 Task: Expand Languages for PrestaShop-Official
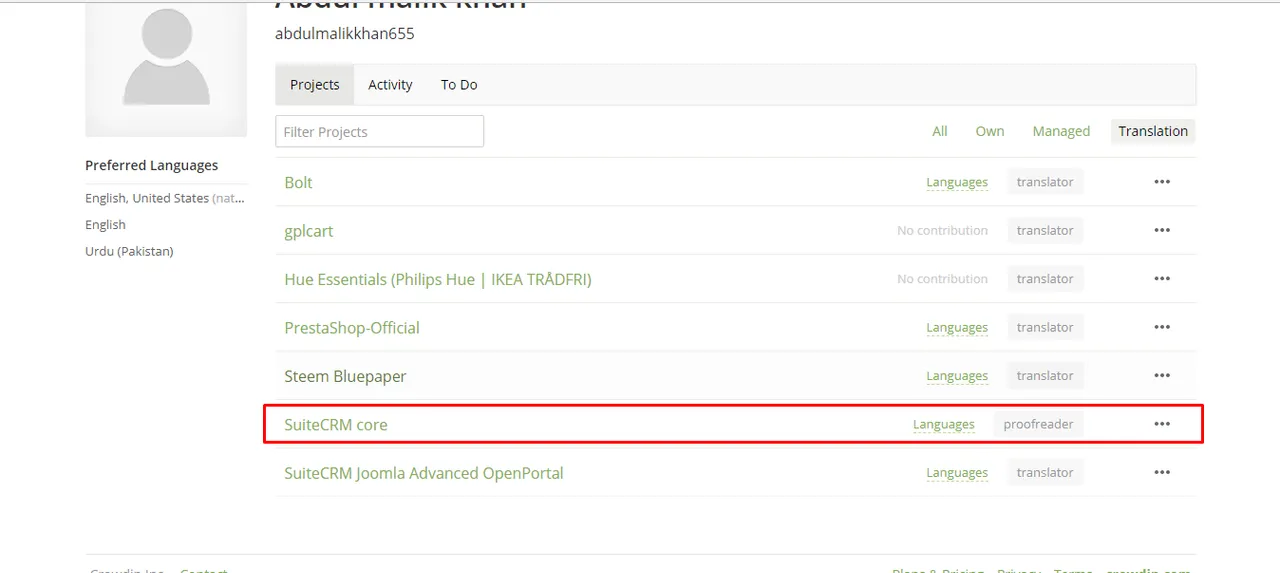pos(957,327)
